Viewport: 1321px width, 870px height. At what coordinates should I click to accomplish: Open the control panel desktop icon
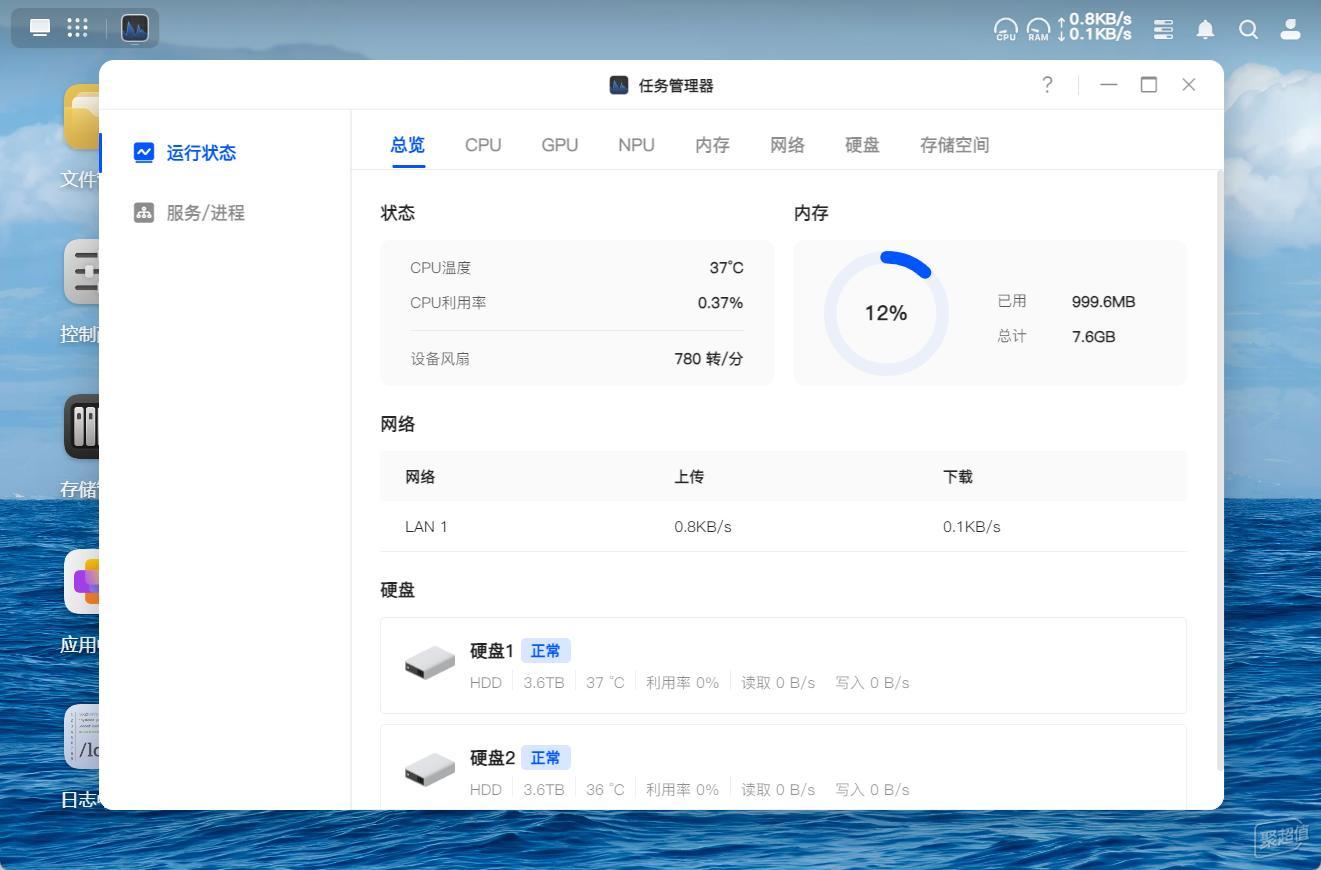[82, 272]
